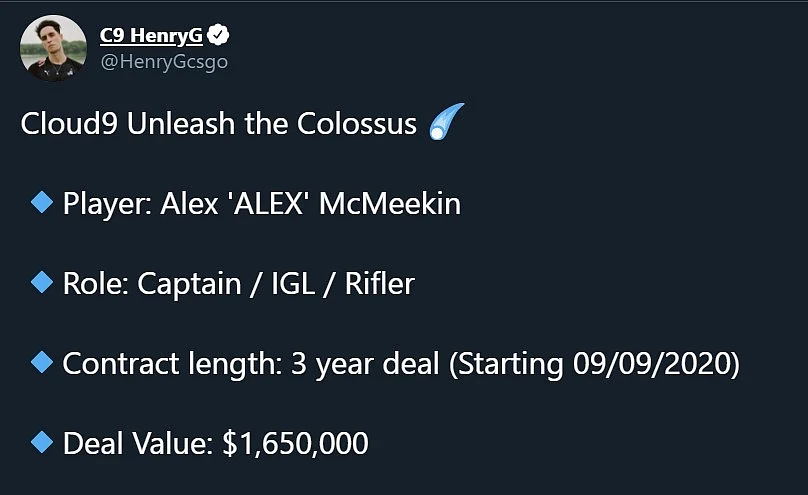The image size is (808, 495).
Task: Click the $1,650,000 deal amount
Action: click(x=295, y=443)
